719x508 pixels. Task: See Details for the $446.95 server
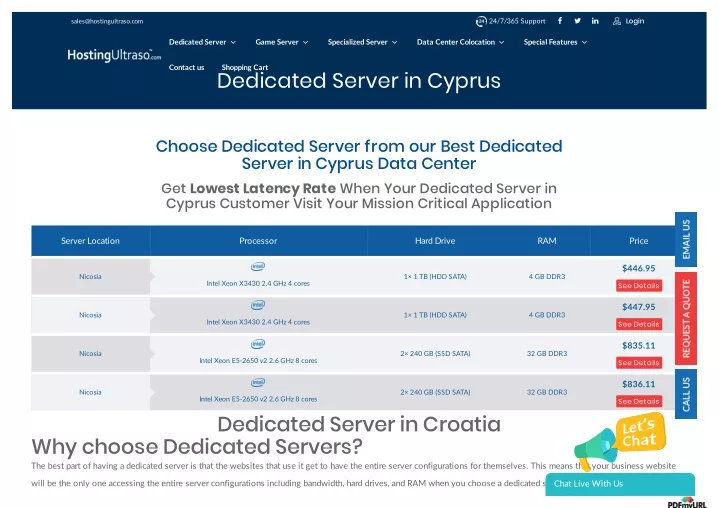[638, 286]
